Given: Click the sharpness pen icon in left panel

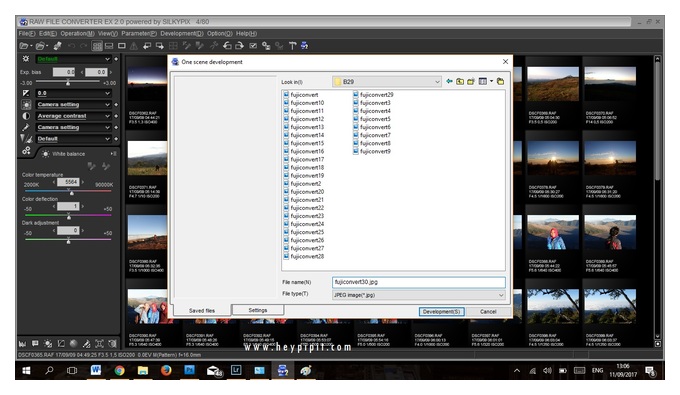Looking at the screenshot, I should 26,127.
